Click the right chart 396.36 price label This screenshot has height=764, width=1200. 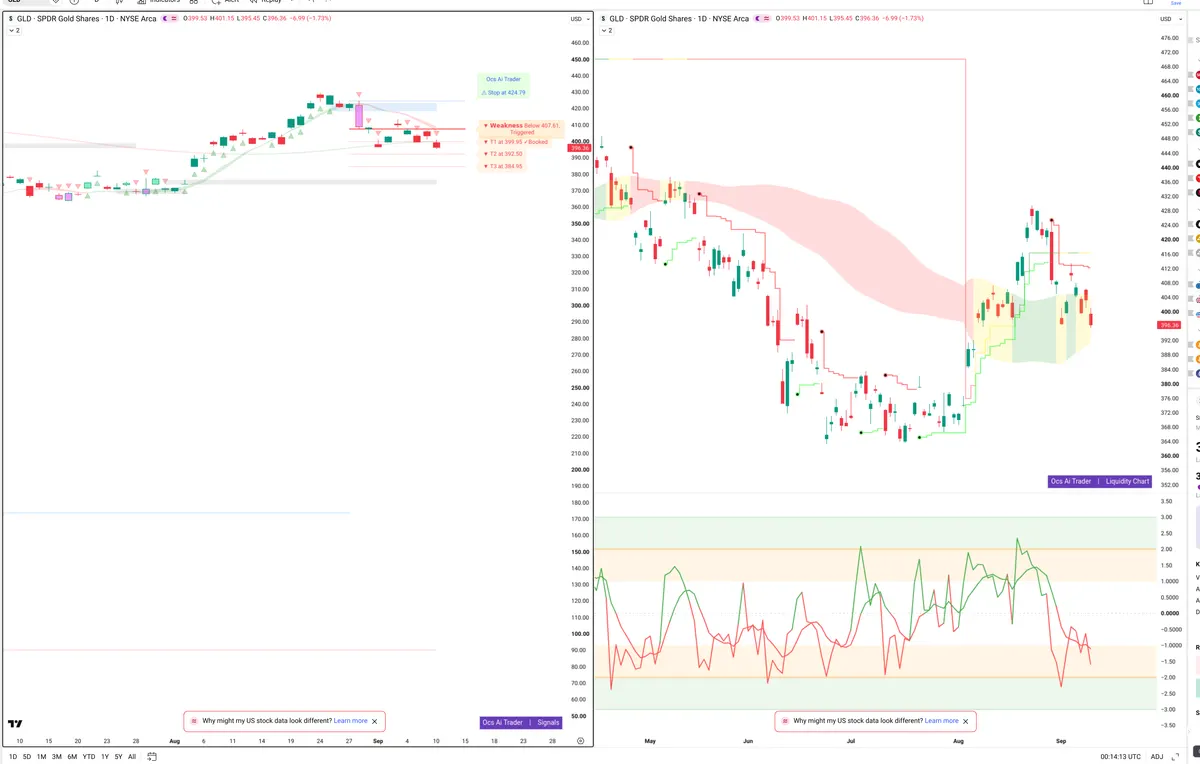coord(1168,325)
